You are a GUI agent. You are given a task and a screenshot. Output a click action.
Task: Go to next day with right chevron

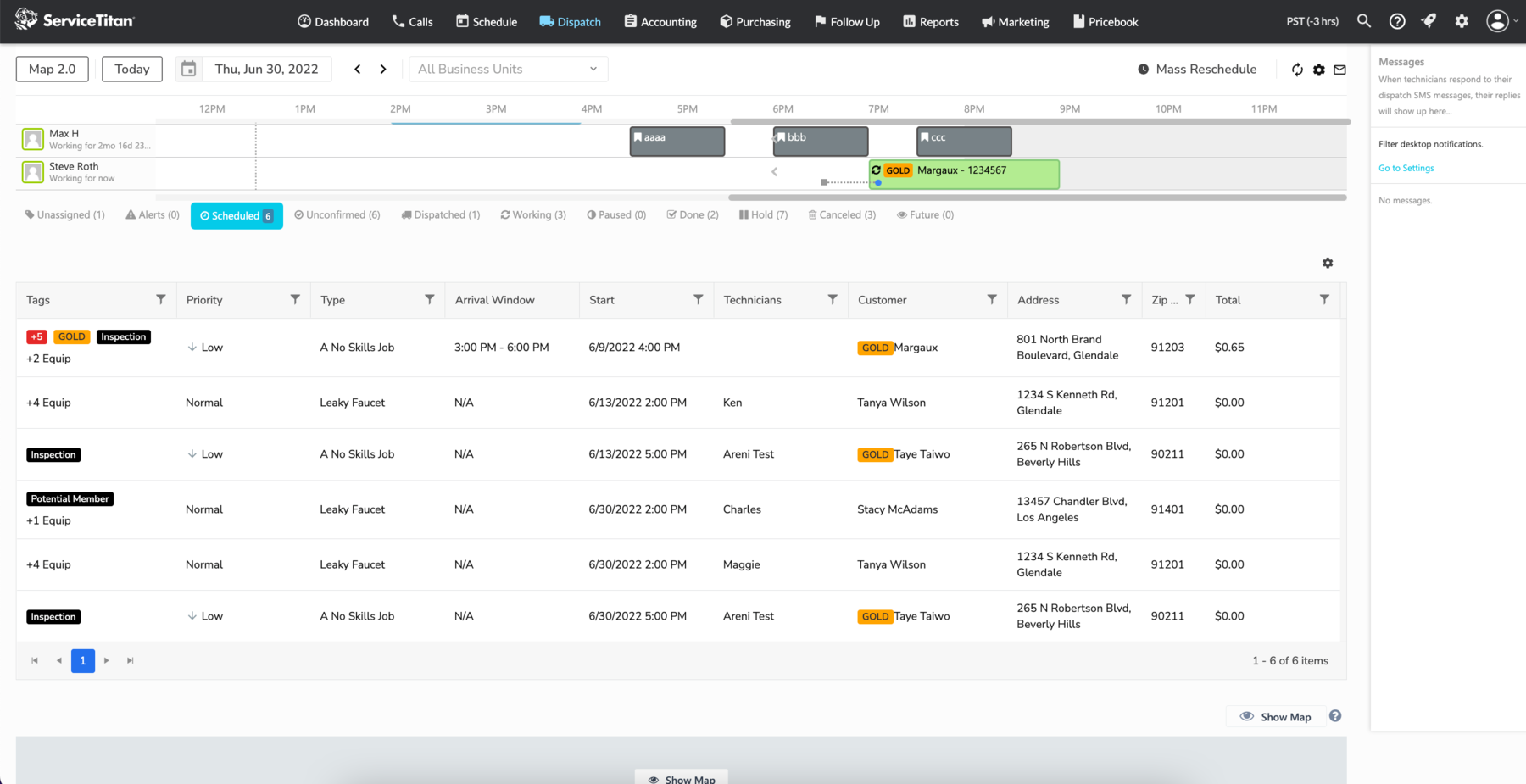click(x=383, y=69)
